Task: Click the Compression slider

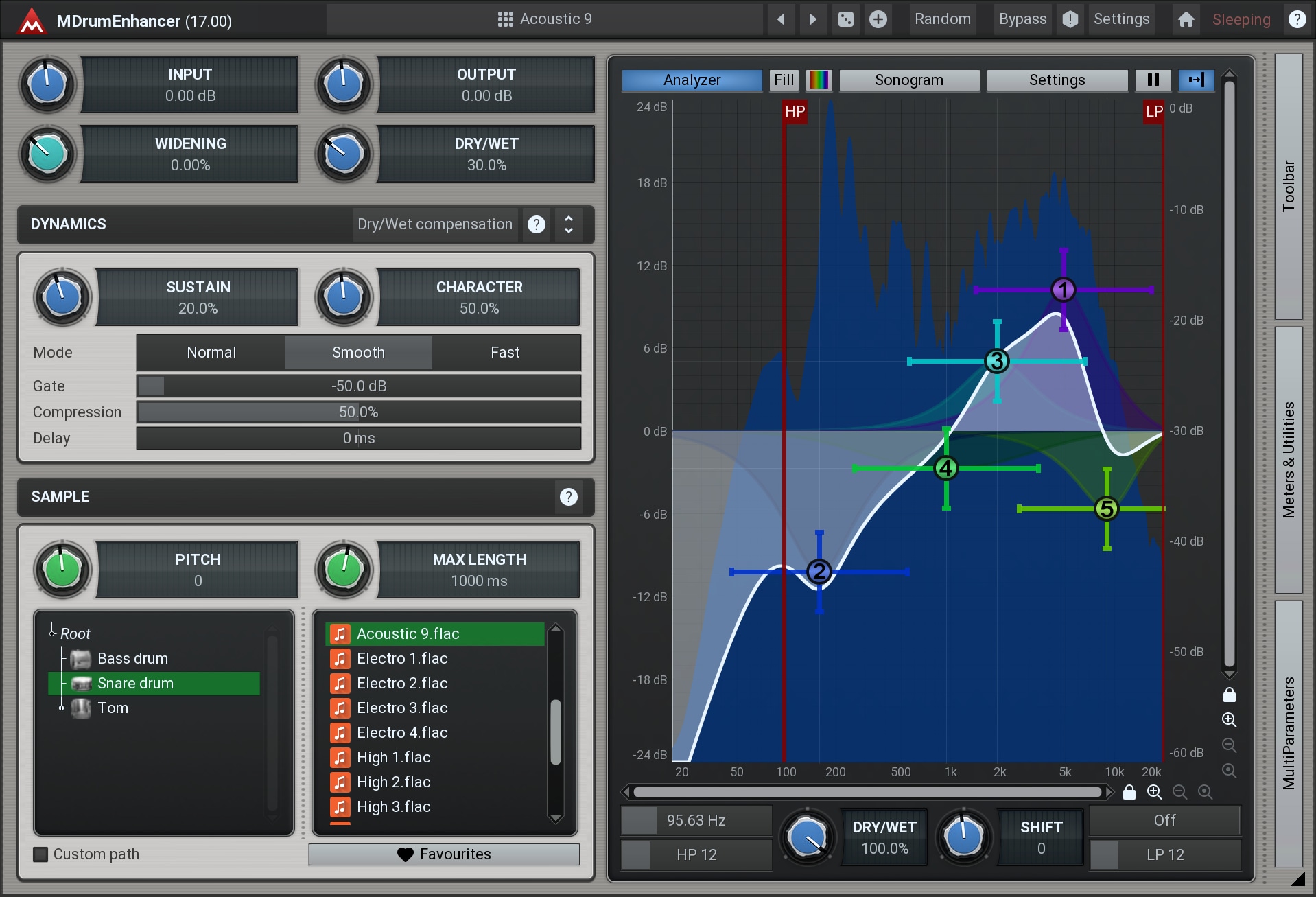Action: 358,412
